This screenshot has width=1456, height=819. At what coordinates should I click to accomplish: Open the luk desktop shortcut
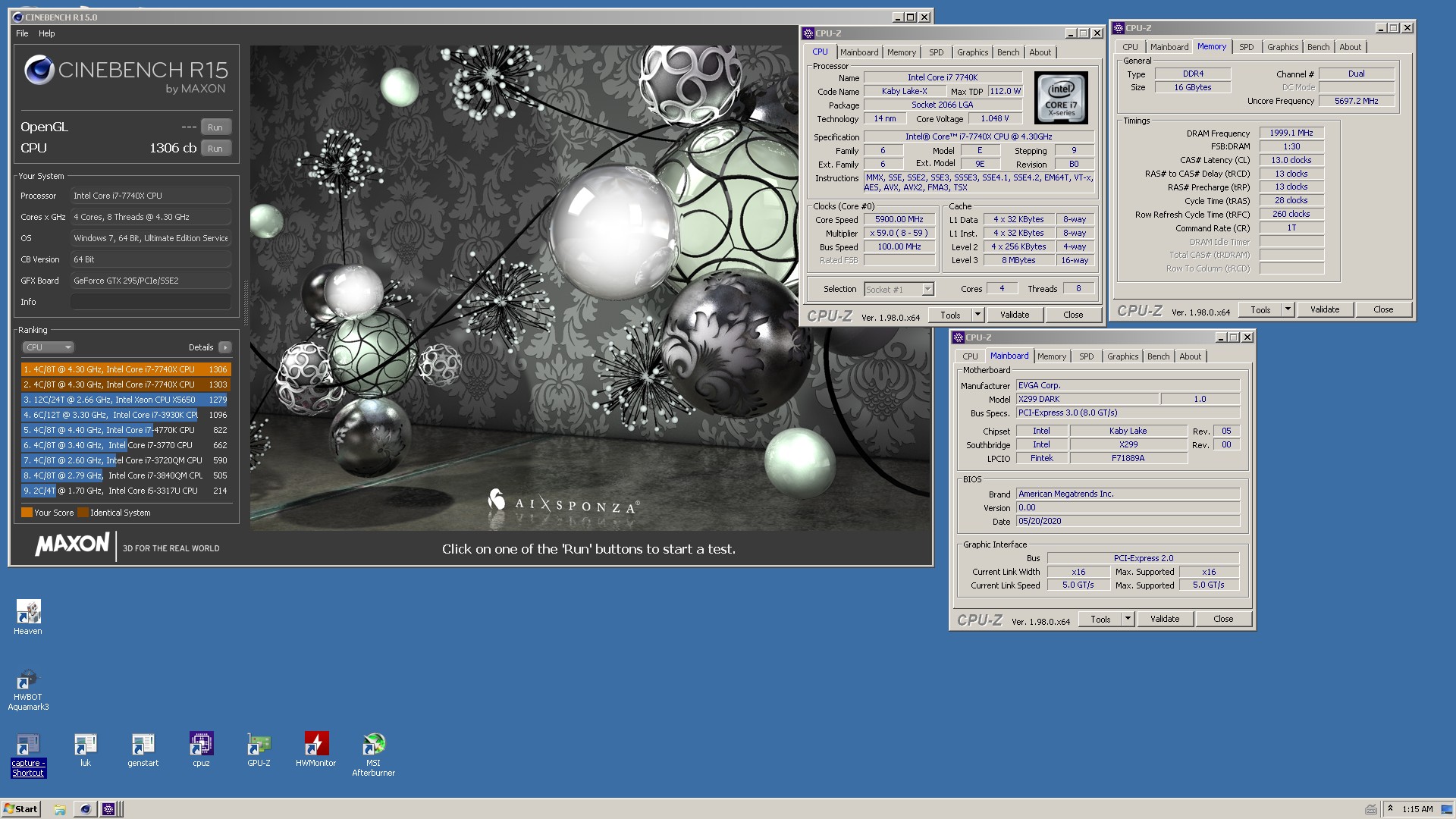pyautogui.click(x=86, y=751)
